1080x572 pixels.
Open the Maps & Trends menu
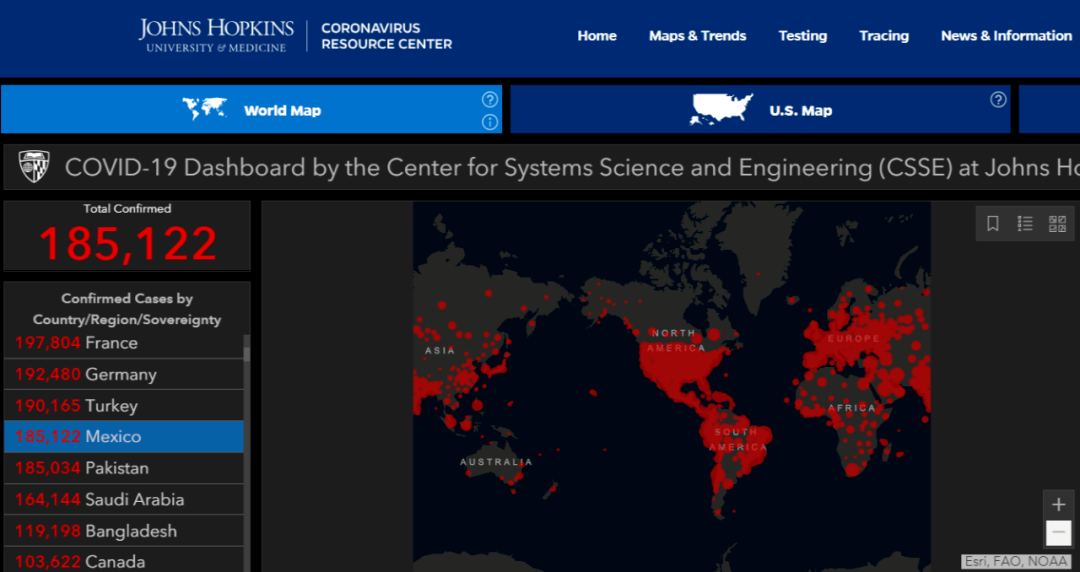tap(698, 36)
